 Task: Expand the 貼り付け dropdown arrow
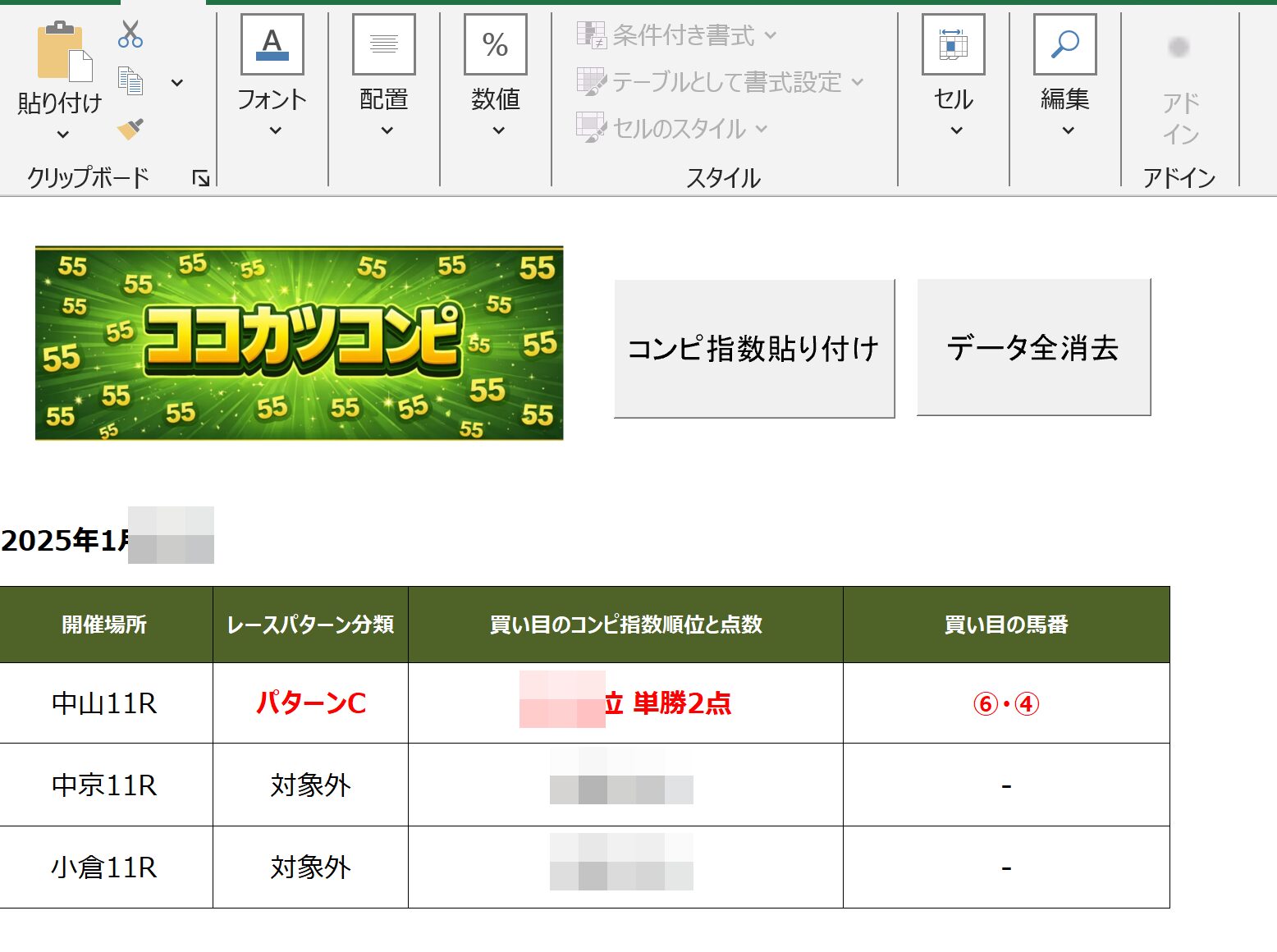62,135
